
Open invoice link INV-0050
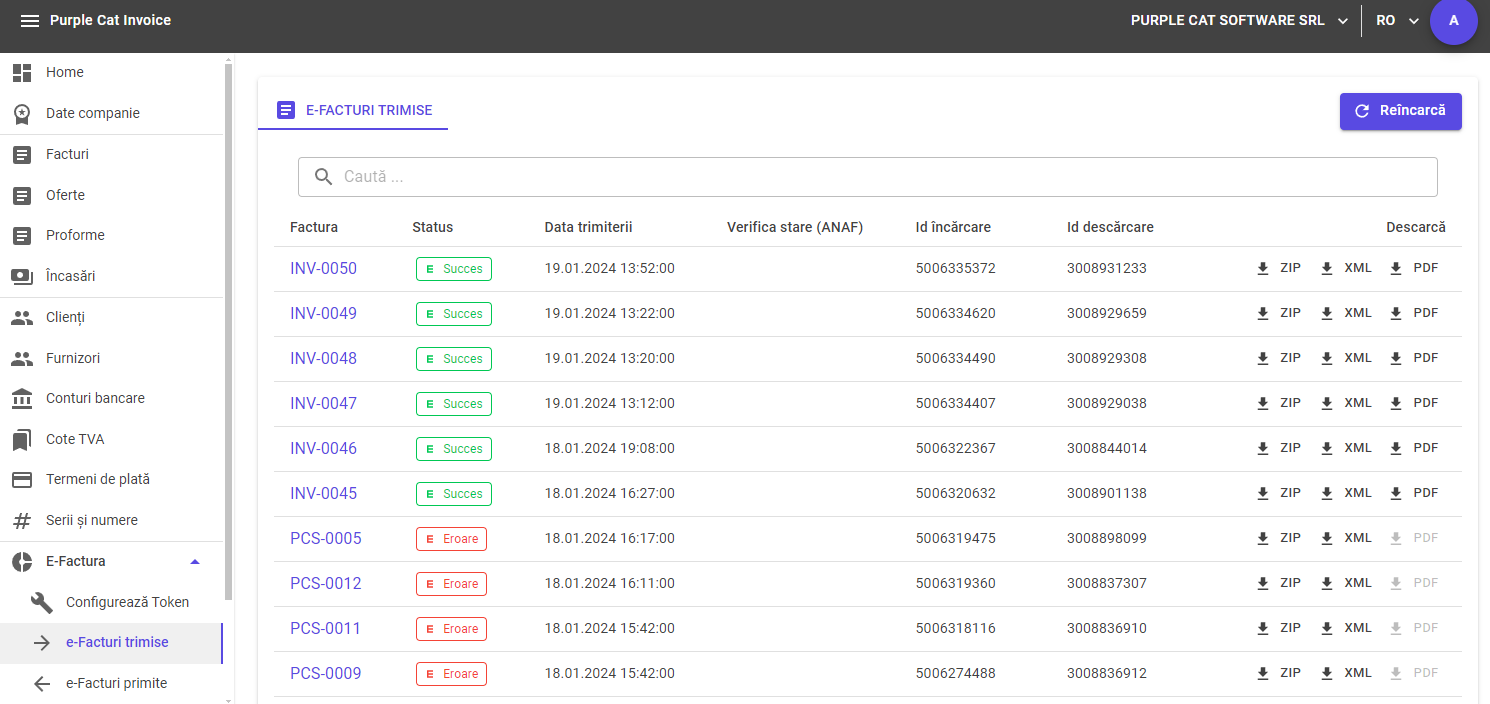pyautogui.click(x=323, y=269)
